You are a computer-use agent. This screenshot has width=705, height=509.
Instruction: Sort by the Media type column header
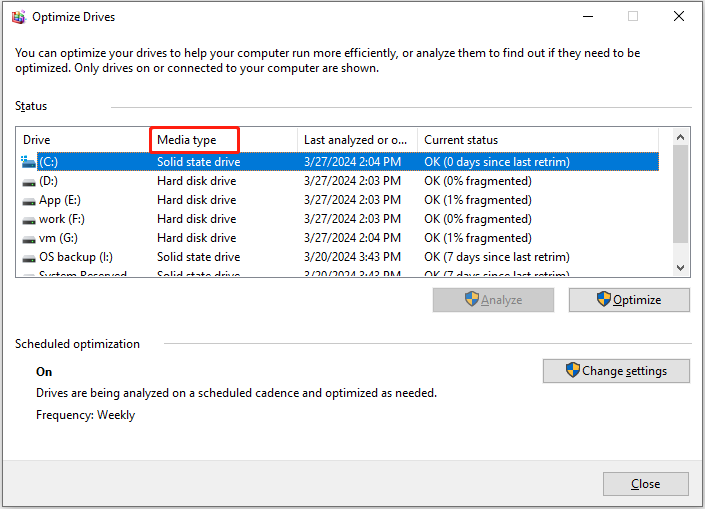tap(223, 140)
